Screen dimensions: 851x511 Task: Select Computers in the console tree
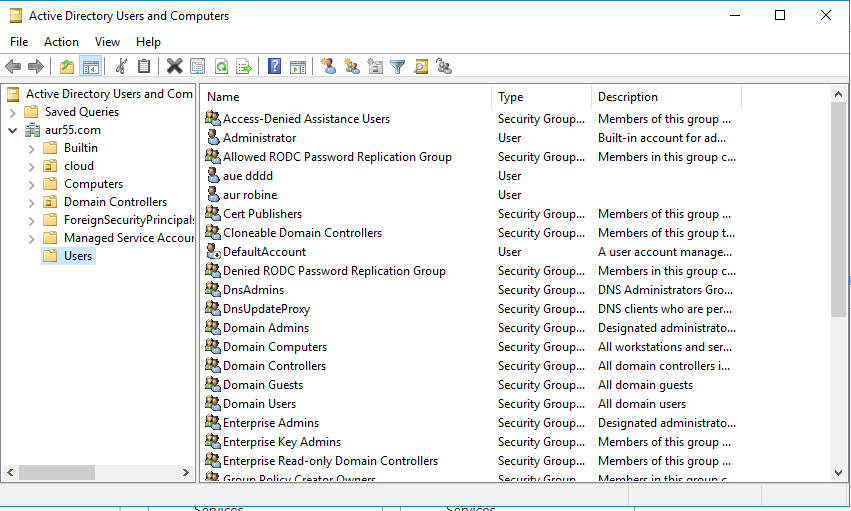click(93, 184)
